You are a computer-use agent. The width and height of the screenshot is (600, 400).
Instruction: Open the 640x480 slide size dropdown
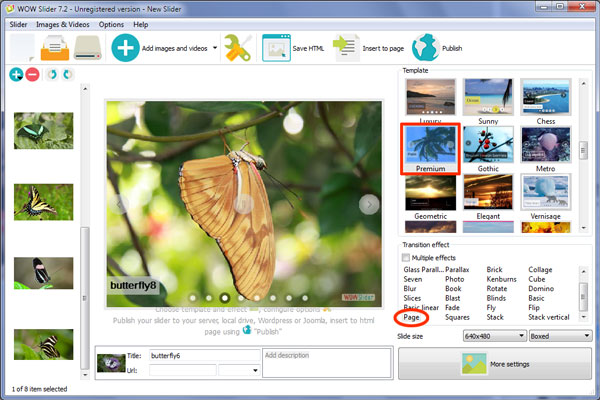pyautogui.click(x=494, y=336)
